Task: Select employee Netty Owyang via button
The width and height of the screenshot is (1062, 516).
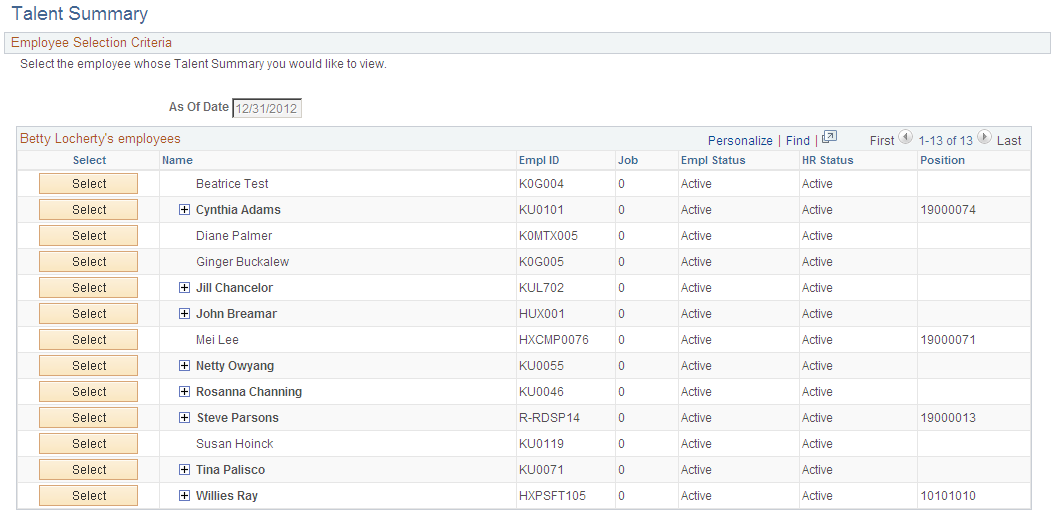Action: [89, 366]
